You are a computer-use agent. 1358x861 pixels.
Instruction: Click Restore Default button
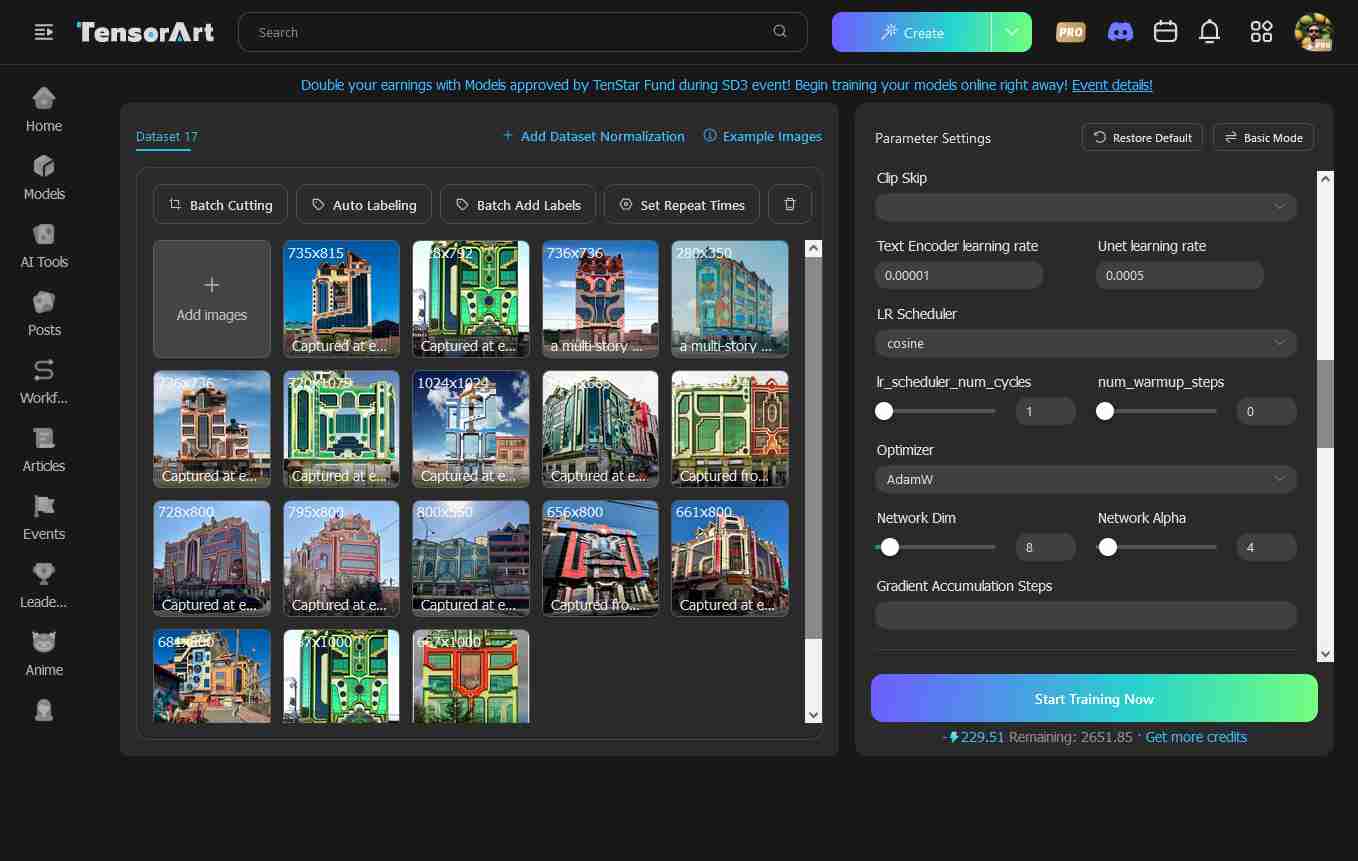(1142, 137)
